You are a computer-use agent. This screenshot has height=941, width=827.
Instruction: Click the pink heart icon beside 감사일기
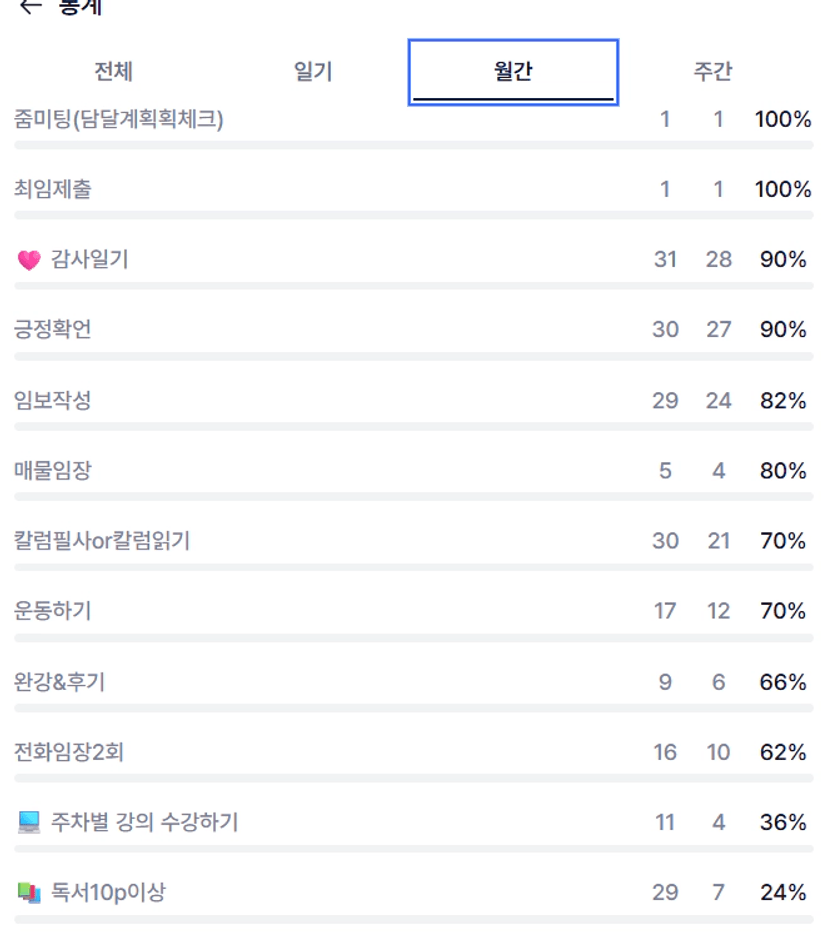coord(29,260)
